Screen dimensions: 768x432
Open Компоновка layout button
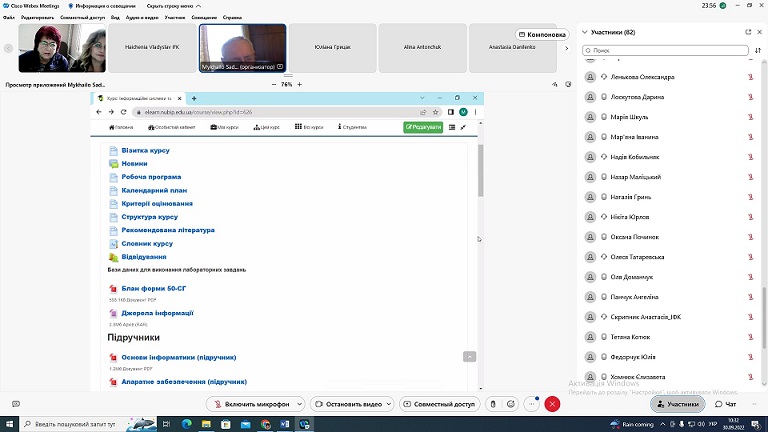click(542, 34)
